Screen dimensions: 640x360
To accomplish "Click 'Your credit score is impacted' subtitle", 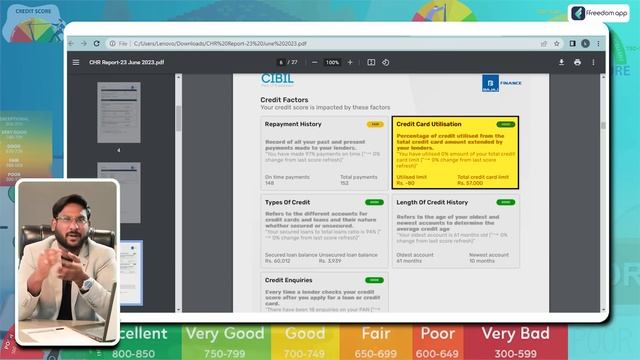I will point(325,107).
